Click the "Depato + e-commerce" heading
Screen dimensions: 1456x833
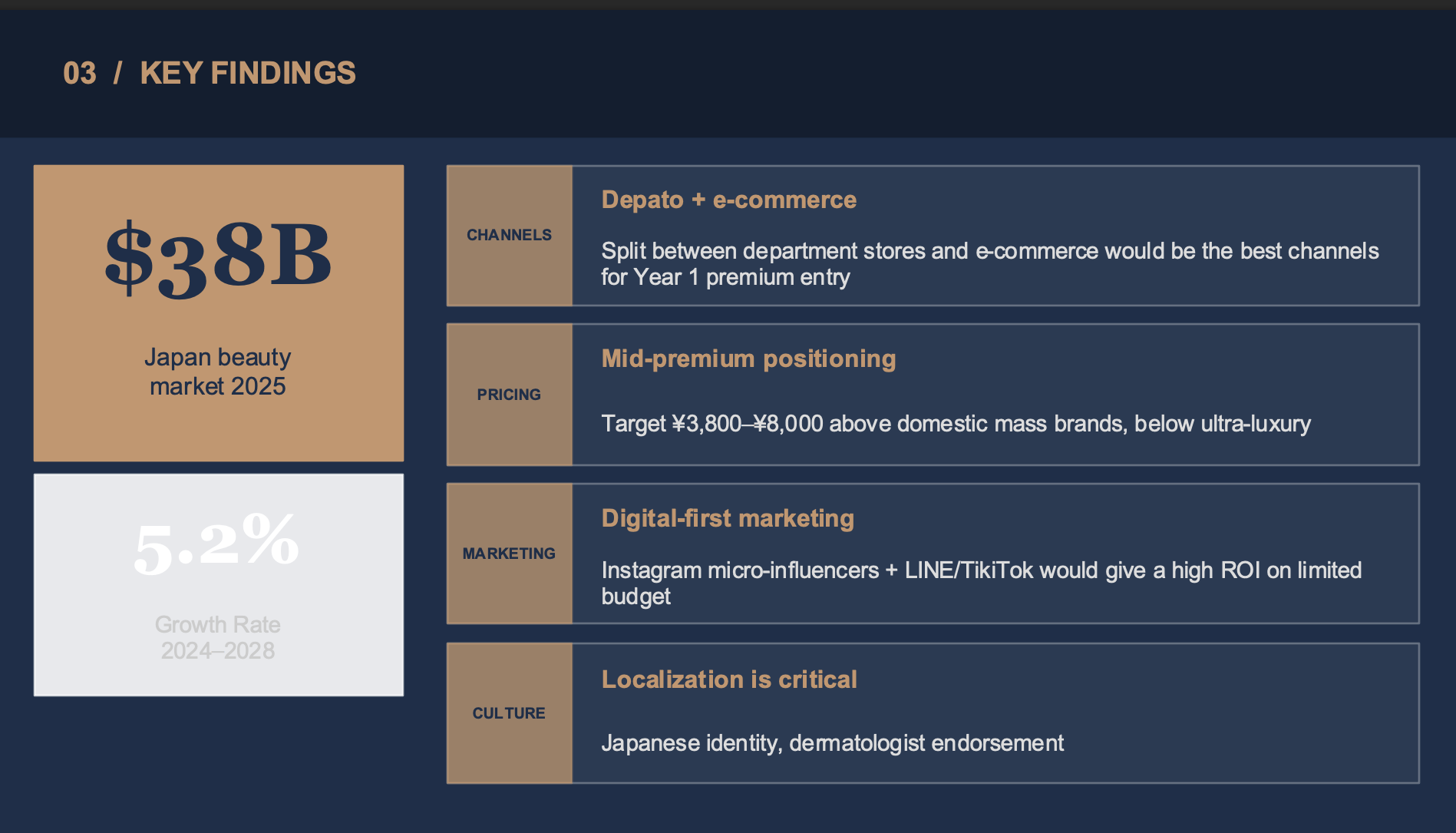click(729, 200)
